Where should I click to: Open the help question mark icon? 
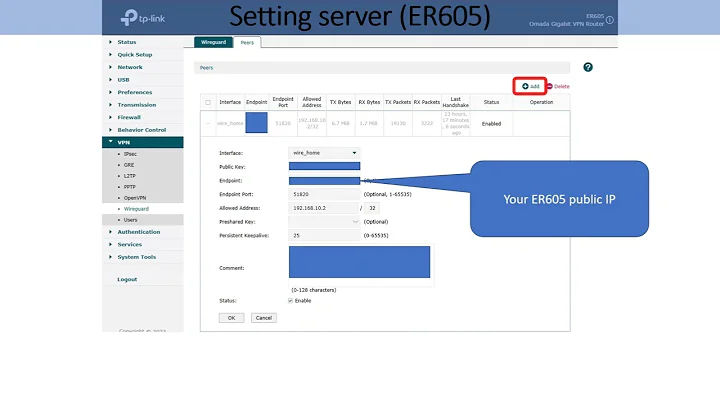tap(588, 67)
